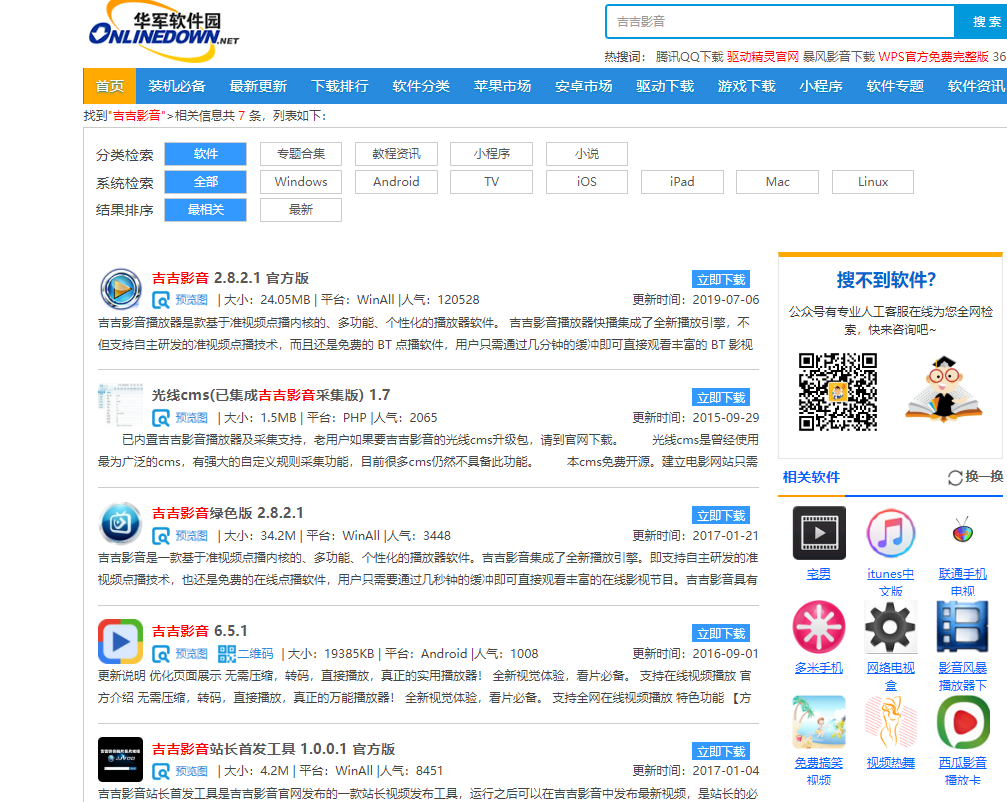The image size is (1007, 802).
Task: Open the 软件分类 nav tab
Action: (x=421, y=86)
